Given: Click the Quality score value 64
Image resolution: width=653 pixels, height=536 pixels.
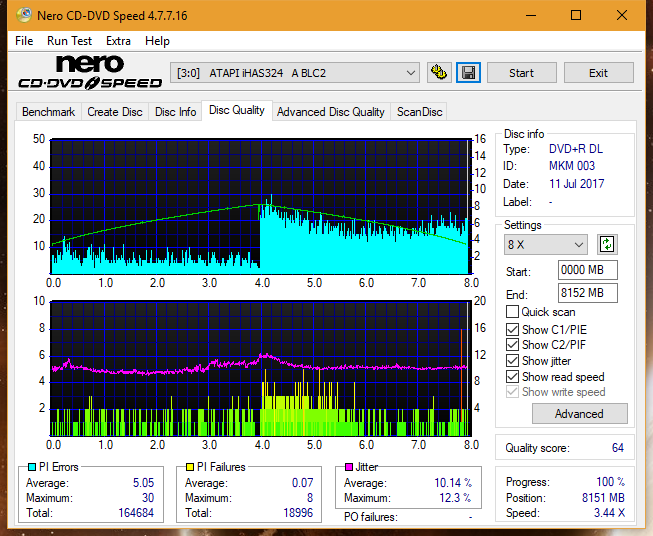Looking at the screenshot, I should click(618, 448).
